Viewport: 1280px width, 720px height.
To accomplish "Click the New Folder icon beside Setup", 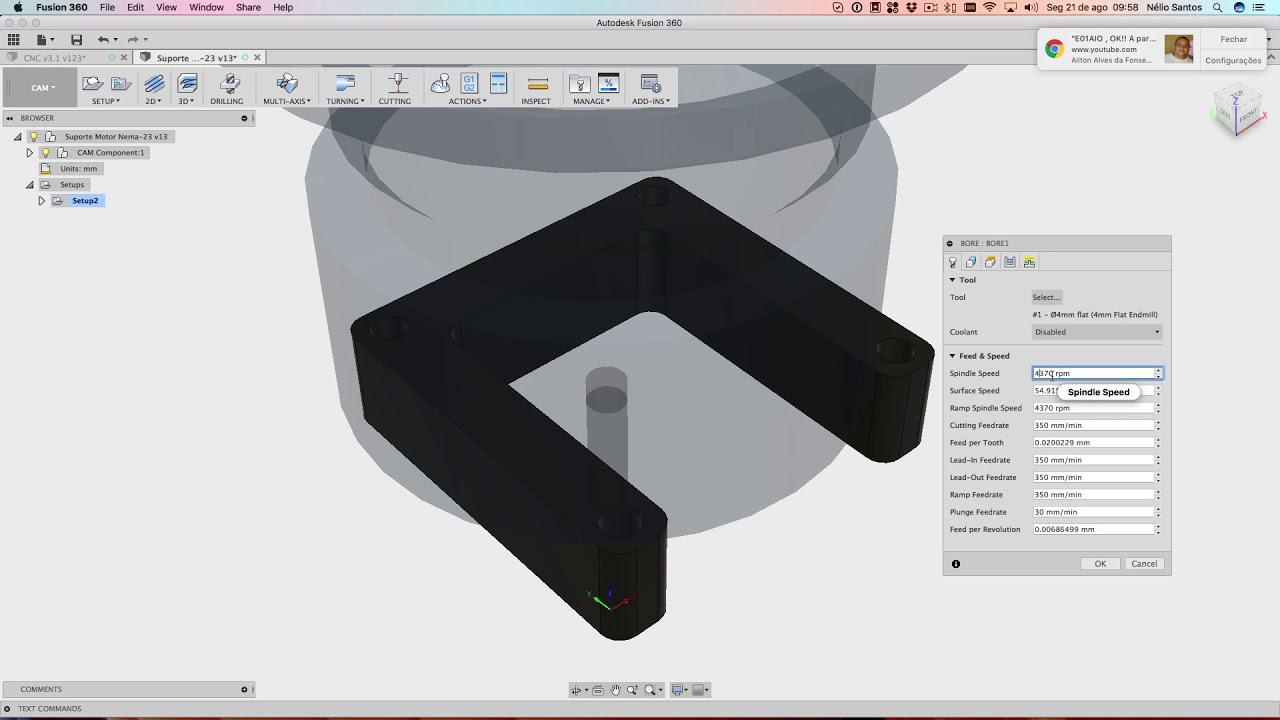I will [x=121, y=84].
